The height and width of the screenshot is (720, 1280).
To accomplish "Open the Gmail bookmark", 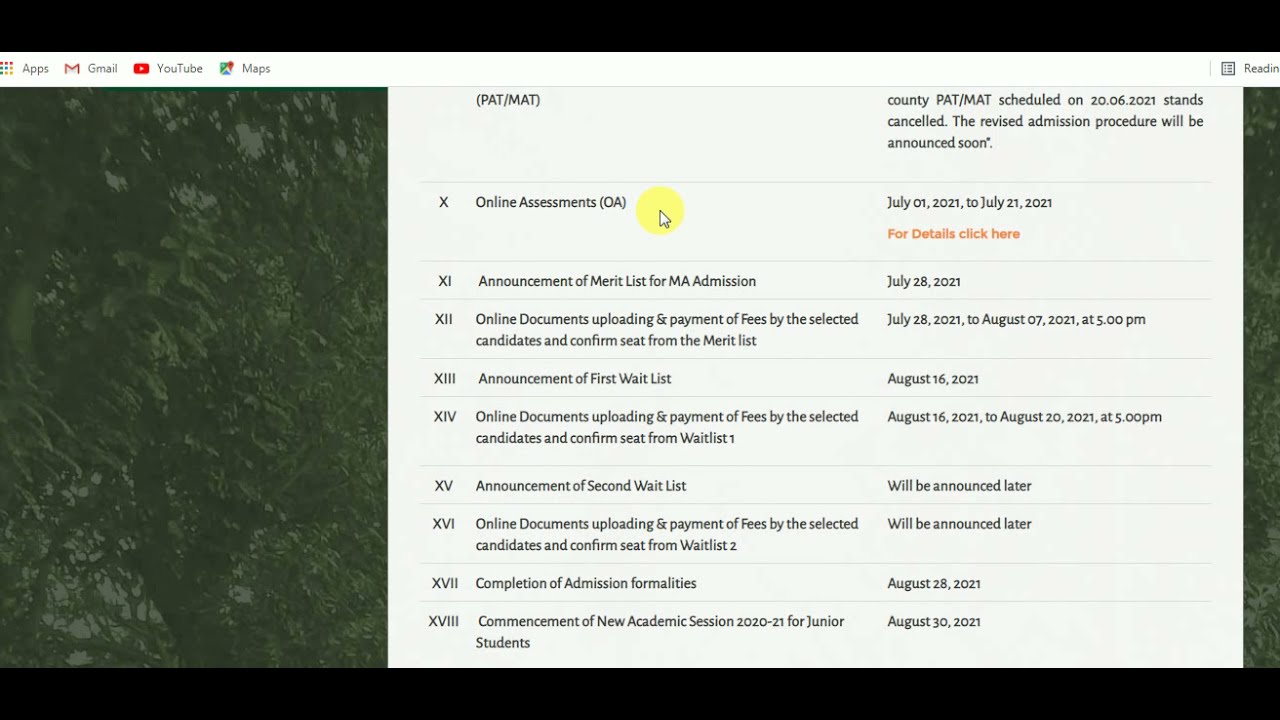I will (x=91, y=68).
